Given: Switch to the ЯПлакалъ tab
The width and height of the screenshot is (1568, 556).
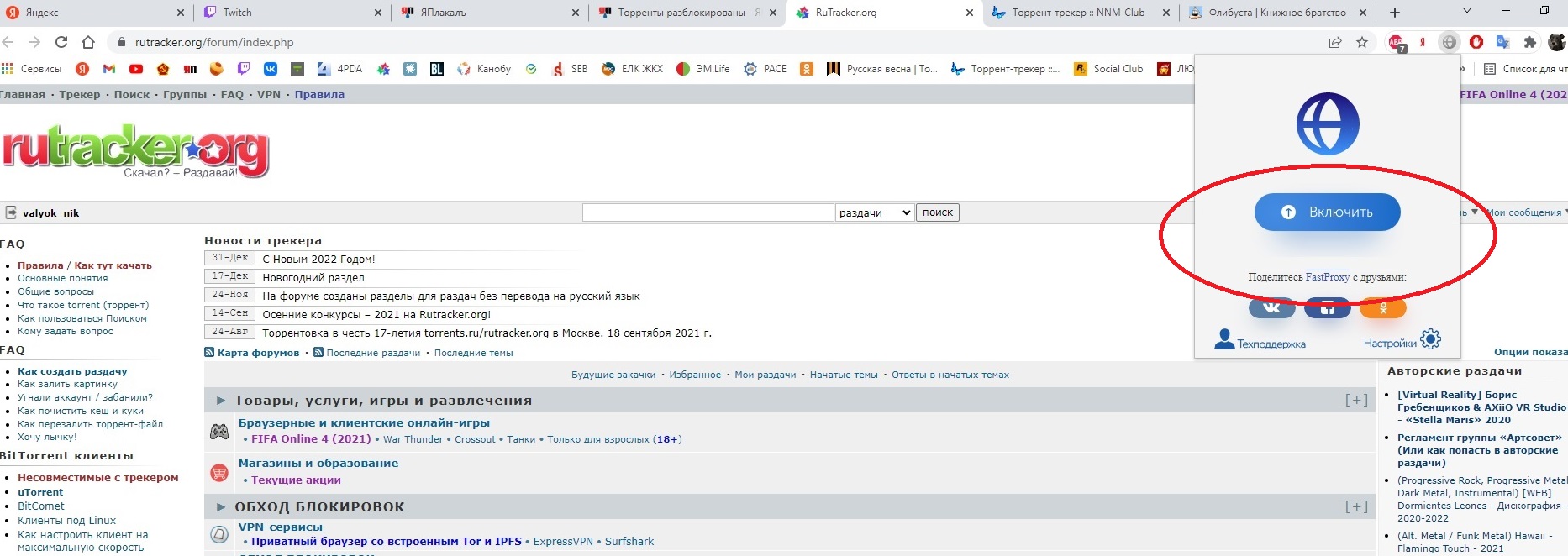Looking at the screenshot, I should point(489,13).
